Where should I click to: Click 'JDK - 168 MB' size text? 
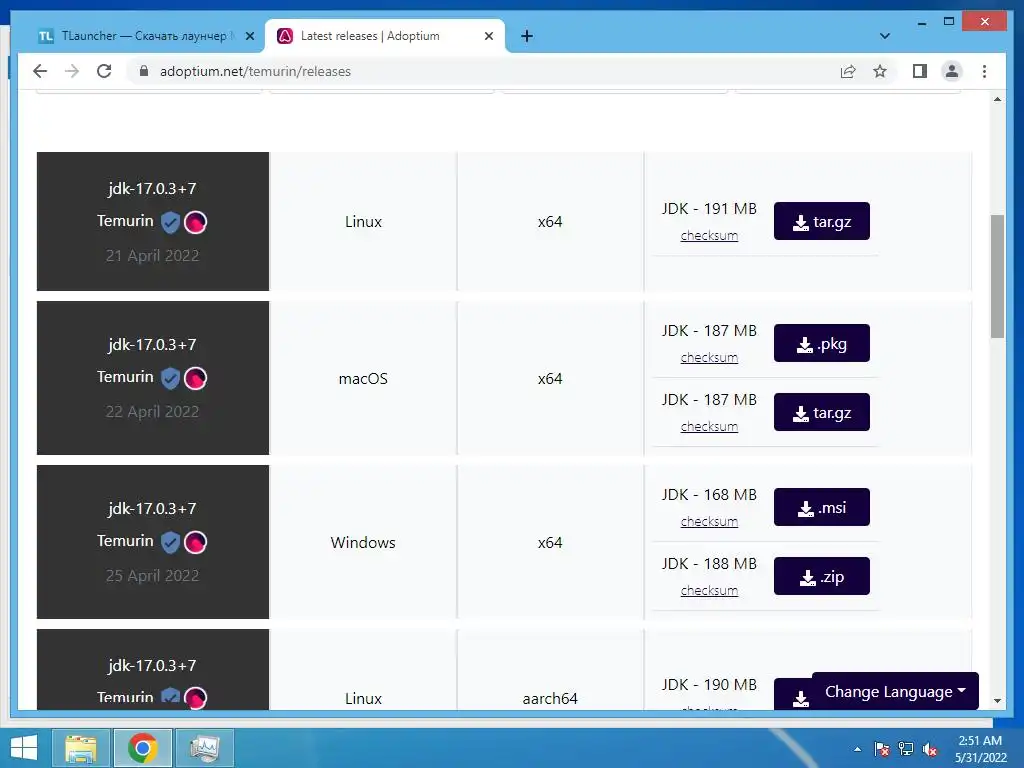pyautogui.click(x=709, y=494)
